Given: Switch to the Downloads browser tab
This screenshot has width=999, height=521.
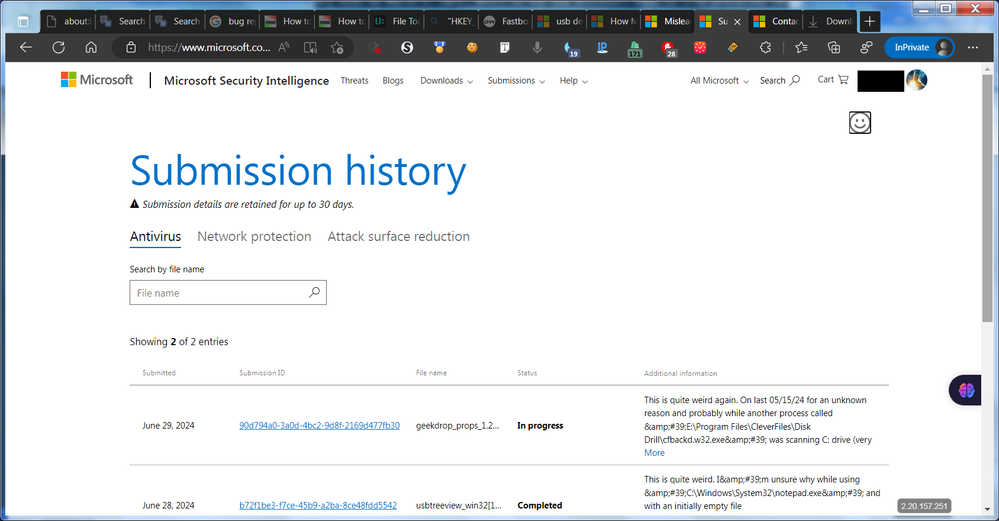Looking at the screenshot, I should coord(830,21).
